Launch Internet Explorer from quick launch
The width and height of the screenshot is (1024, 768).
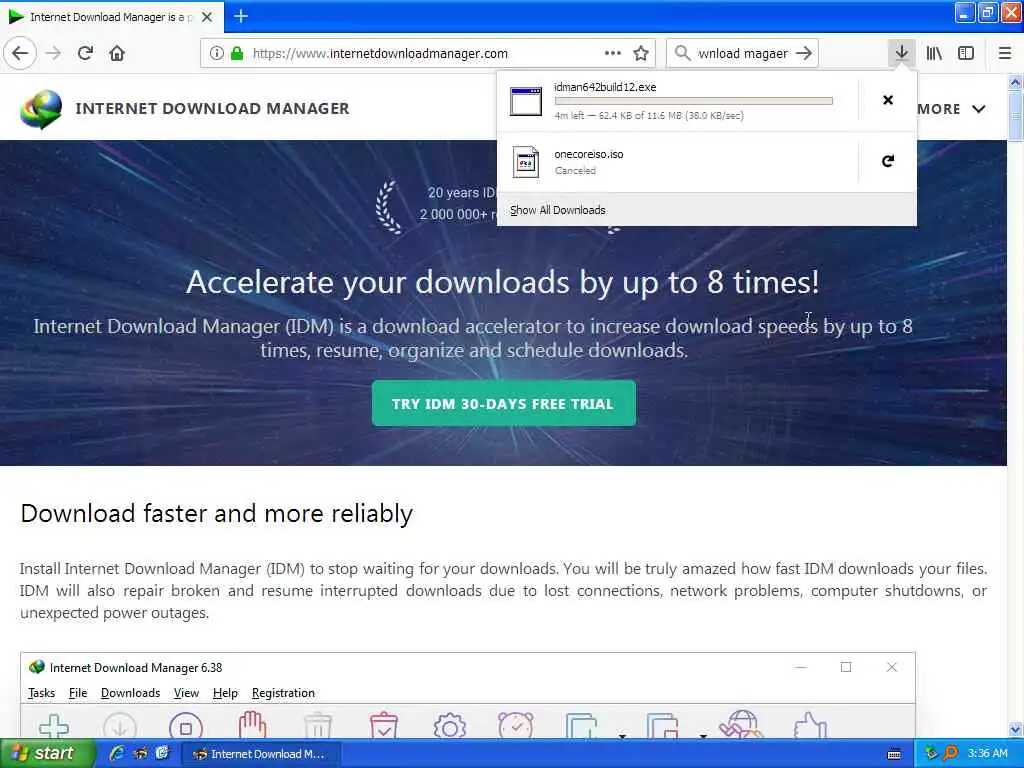coord(118,754)
